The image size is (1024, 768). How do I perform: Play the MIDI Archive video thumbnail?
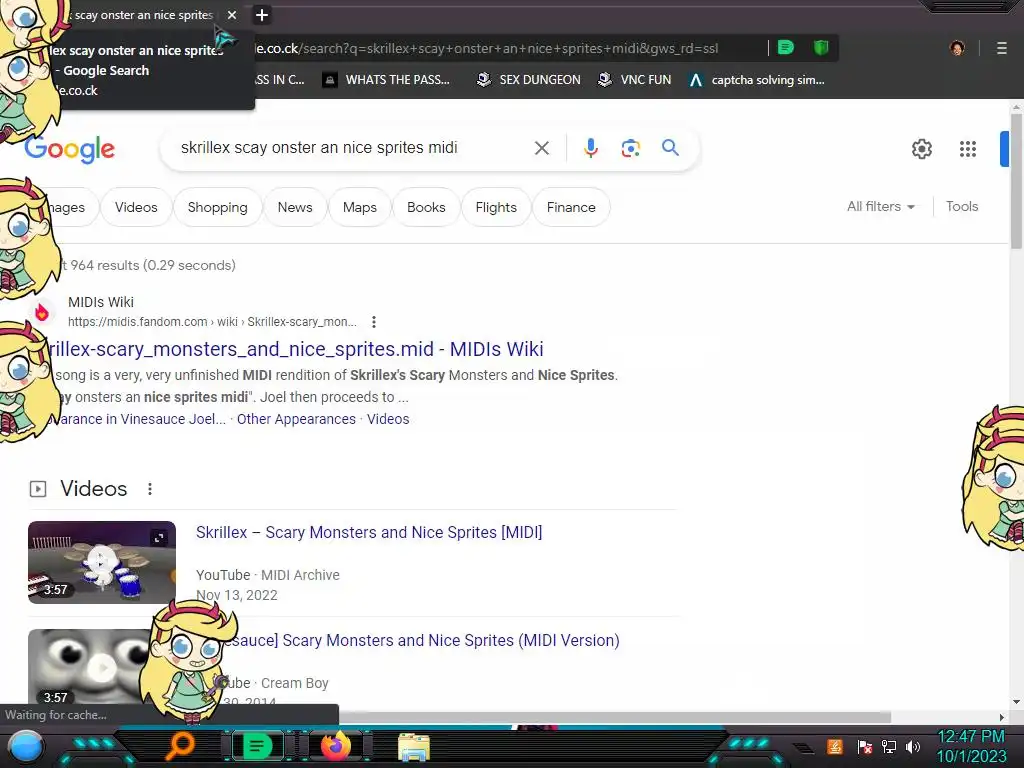pos(102,562)
